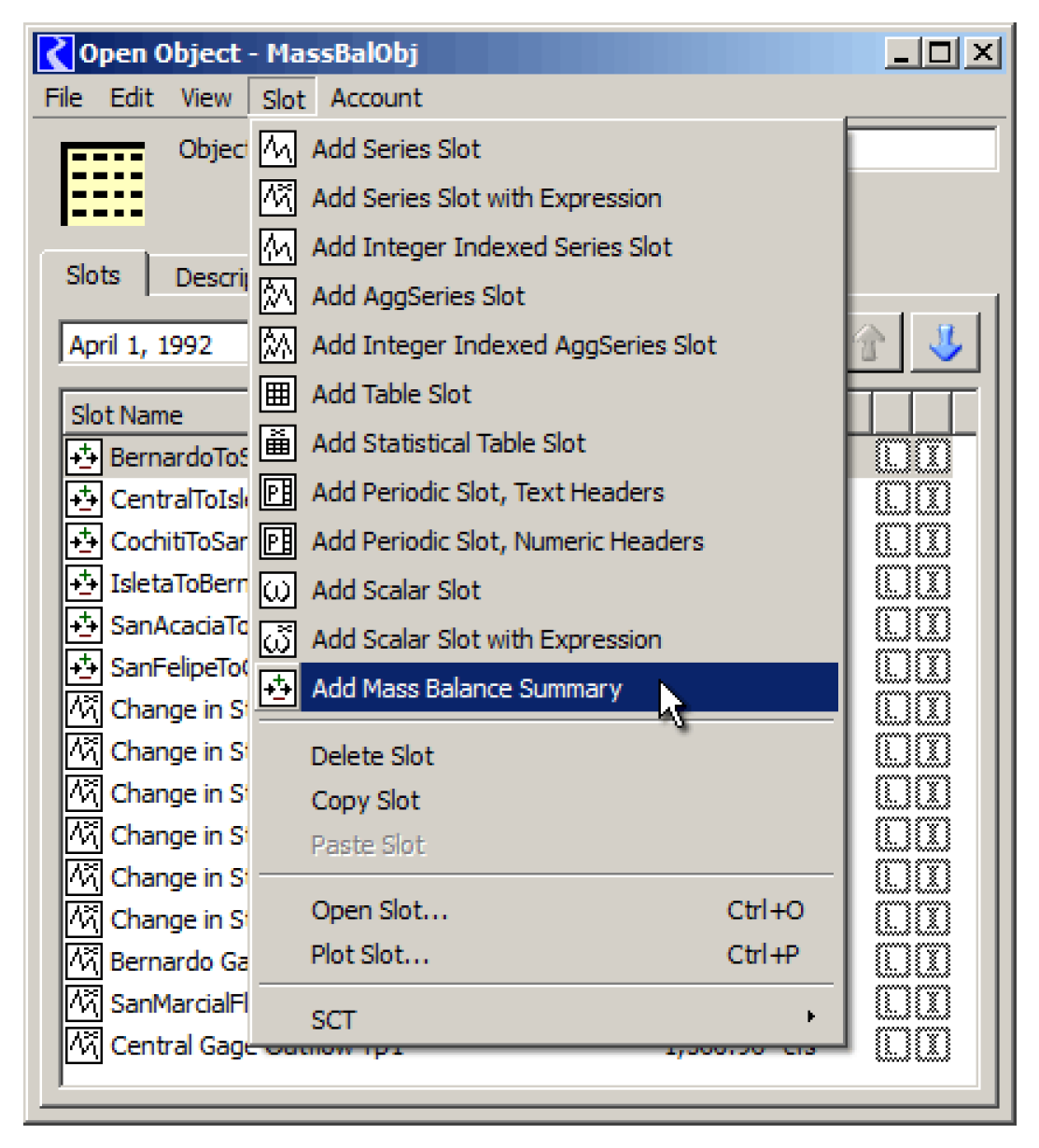
Task: Click the large object table icon
Action: tap(103, 184)
